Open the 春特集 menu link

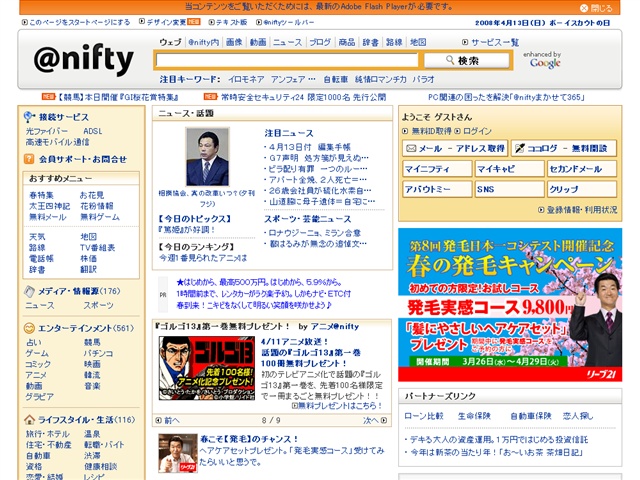tap(41, 195)
